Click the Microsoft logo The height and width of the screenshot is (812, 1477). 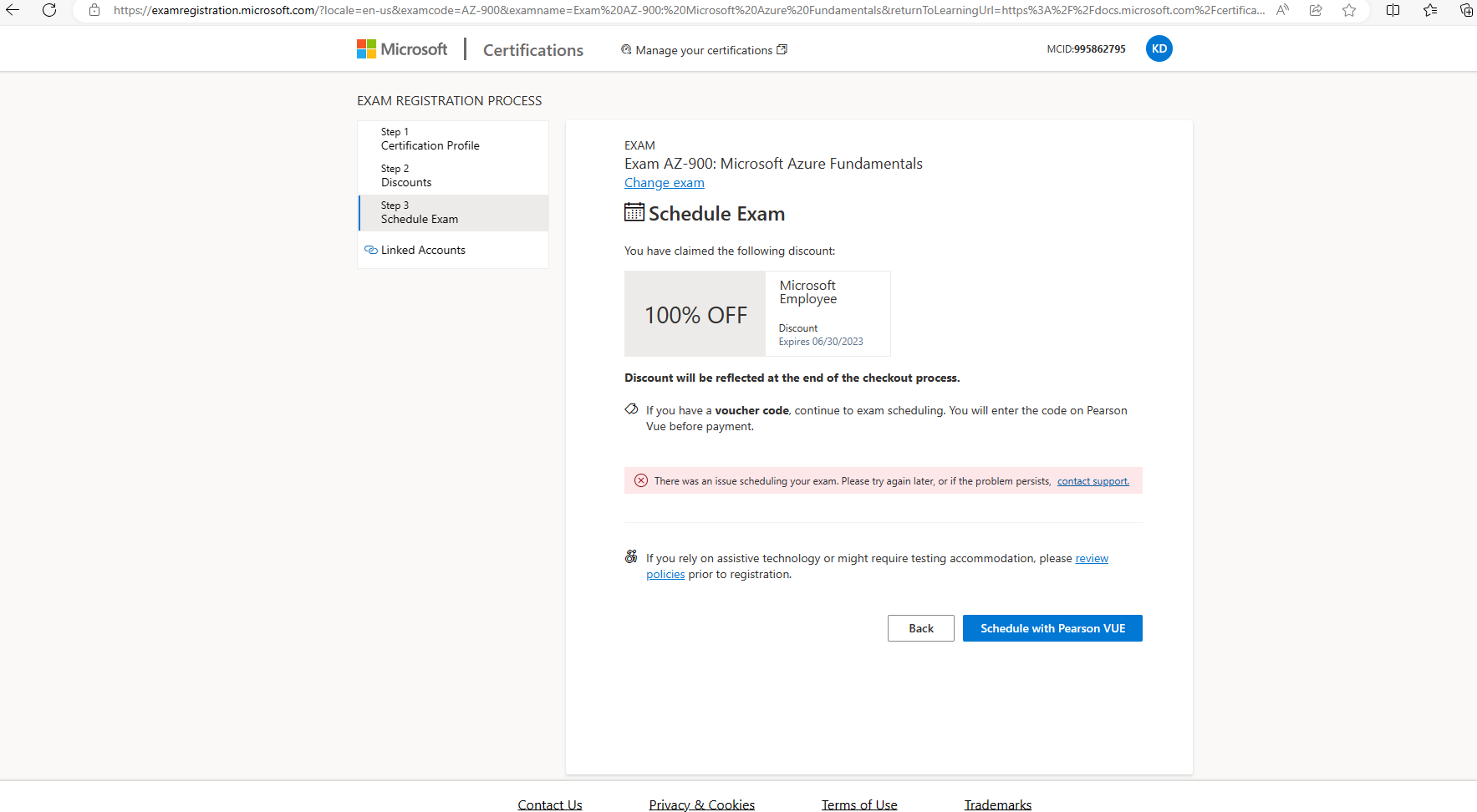tap(402, 49)
